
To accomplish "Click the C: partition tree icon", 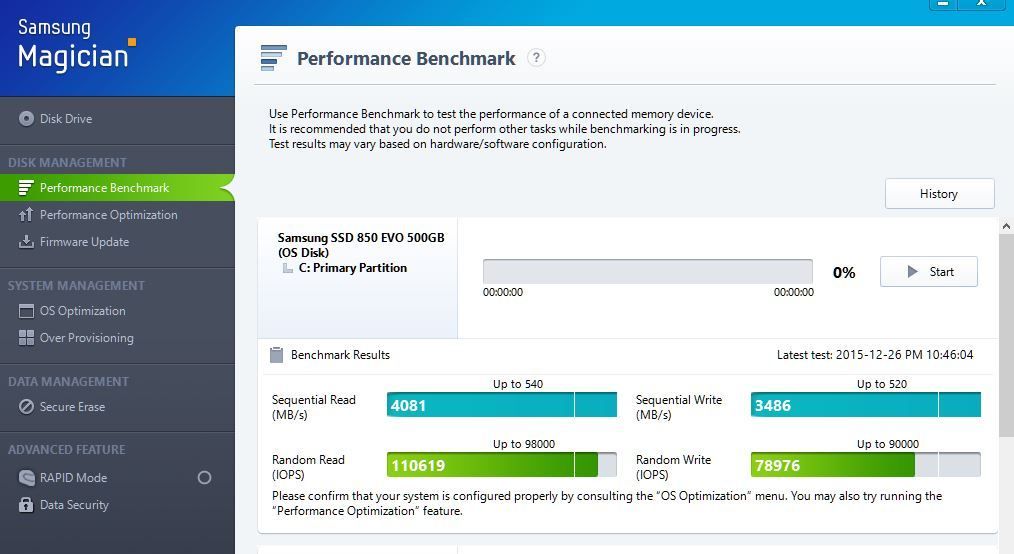I will click(x=288, y=268).
